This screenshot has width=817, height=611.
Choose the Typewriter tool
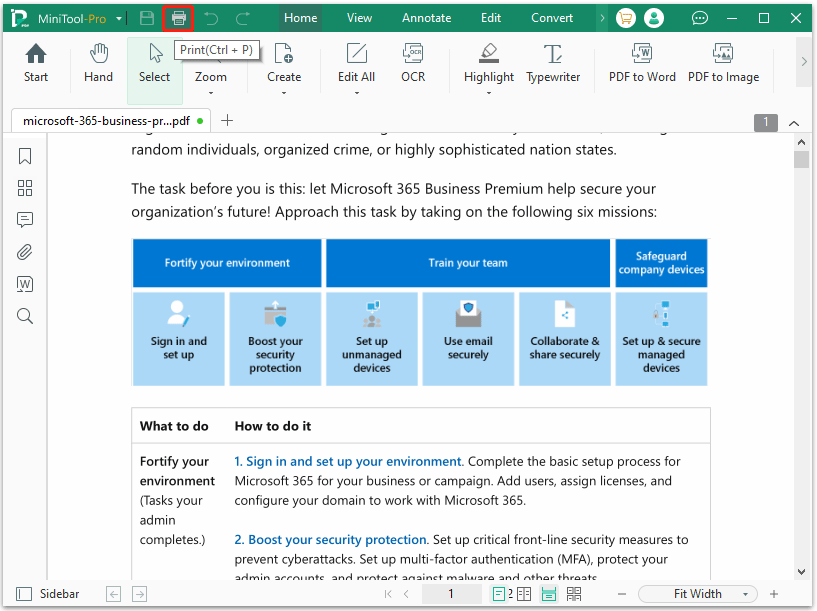(x=553, y=64)
